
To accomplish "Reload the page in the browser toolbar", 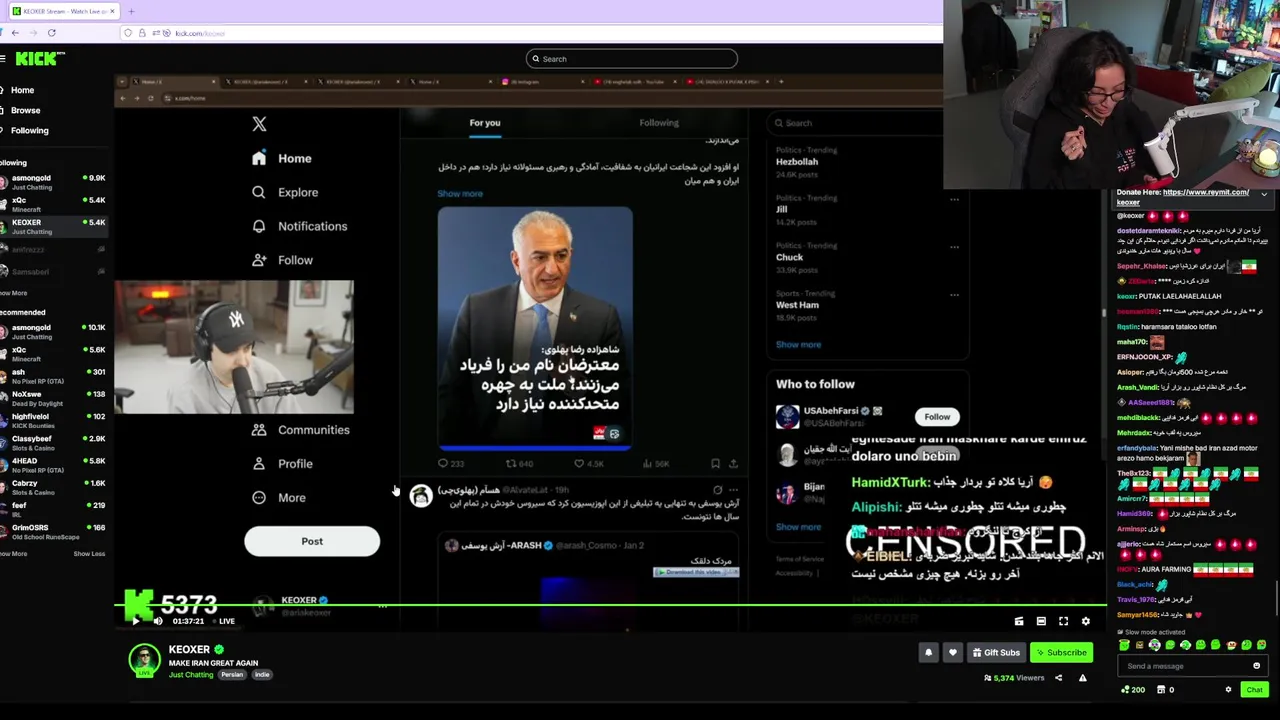I will [51, 33].
